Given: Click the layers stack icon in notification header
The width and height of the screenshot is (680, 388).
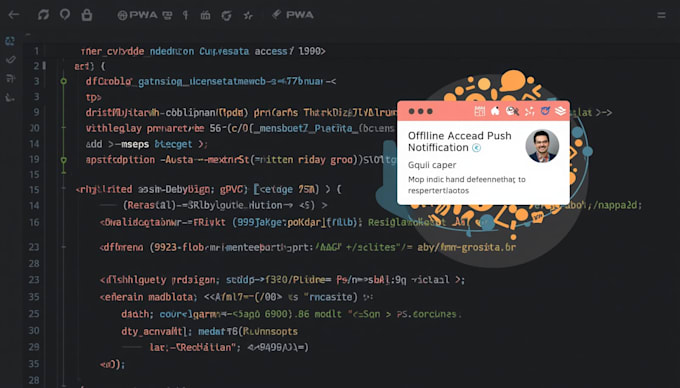Looking at the screenshot, I should pos(560,111).
